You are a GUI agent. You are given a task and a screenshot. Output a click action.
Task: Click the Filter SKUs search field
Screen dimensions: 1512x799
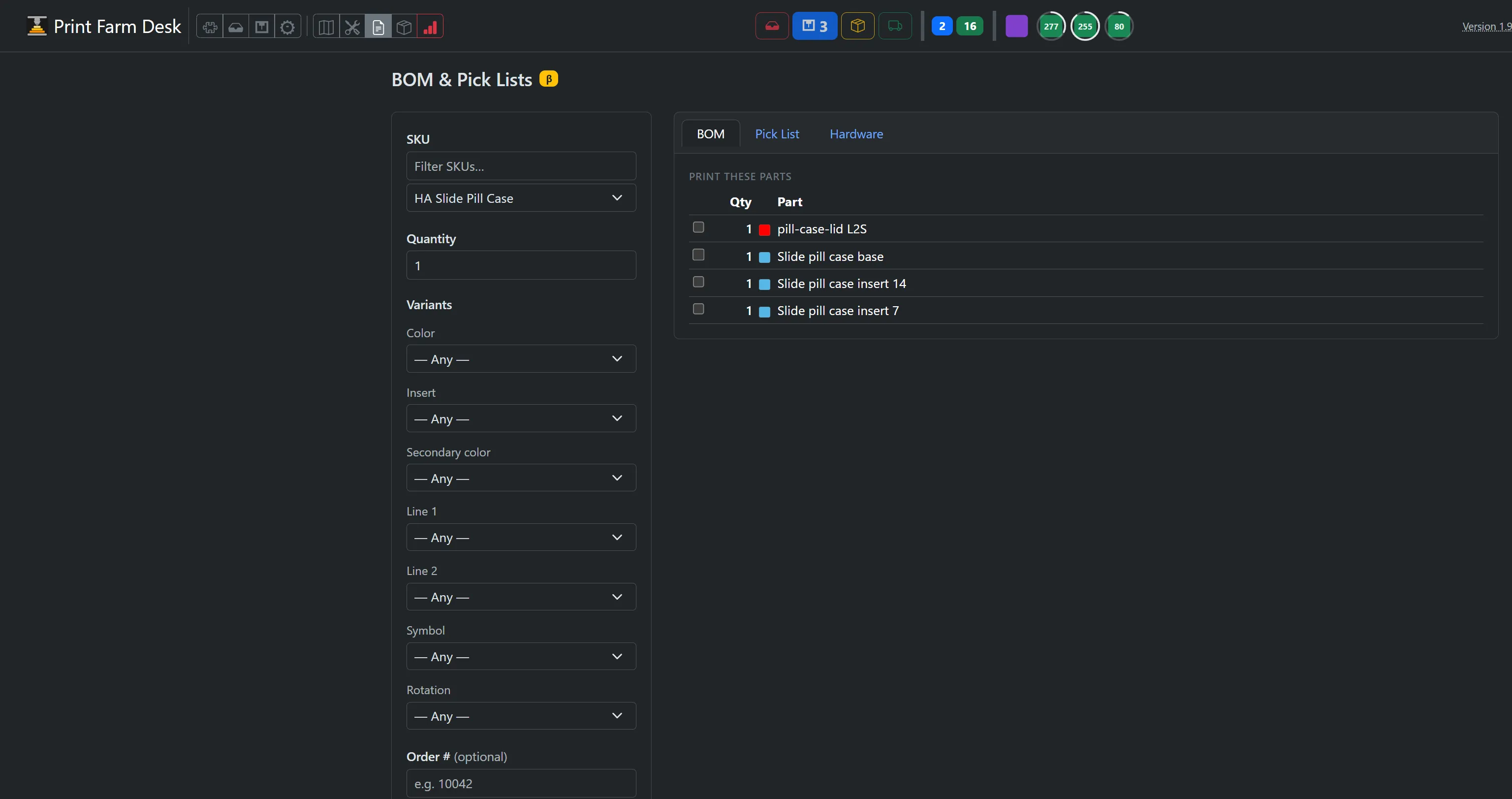coord(521,166)
